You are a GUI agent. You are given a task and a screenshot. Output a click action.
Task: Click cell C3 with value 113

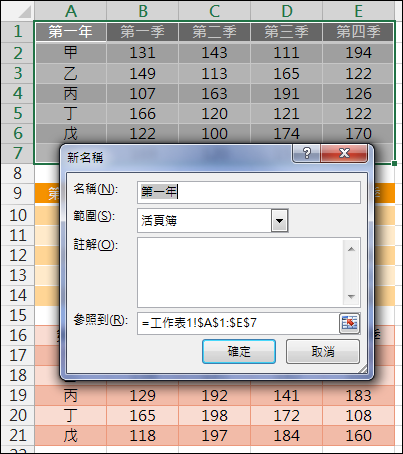214,73
